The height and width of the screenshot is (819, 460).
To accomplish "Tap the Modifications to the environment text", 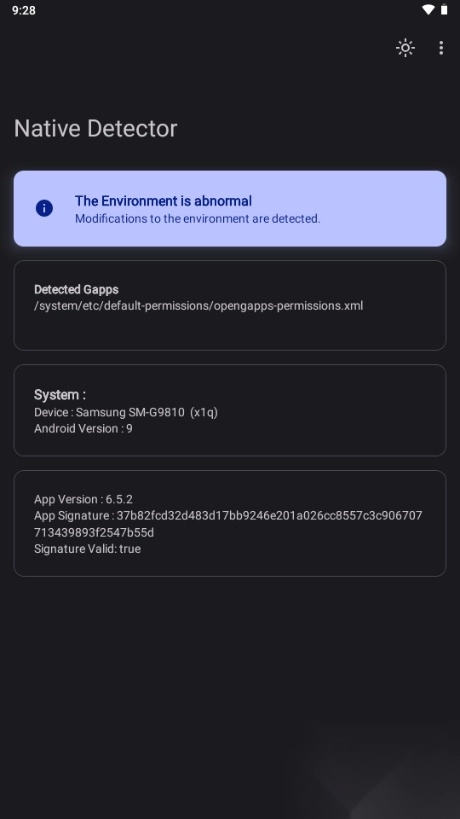I will (197, 219).
